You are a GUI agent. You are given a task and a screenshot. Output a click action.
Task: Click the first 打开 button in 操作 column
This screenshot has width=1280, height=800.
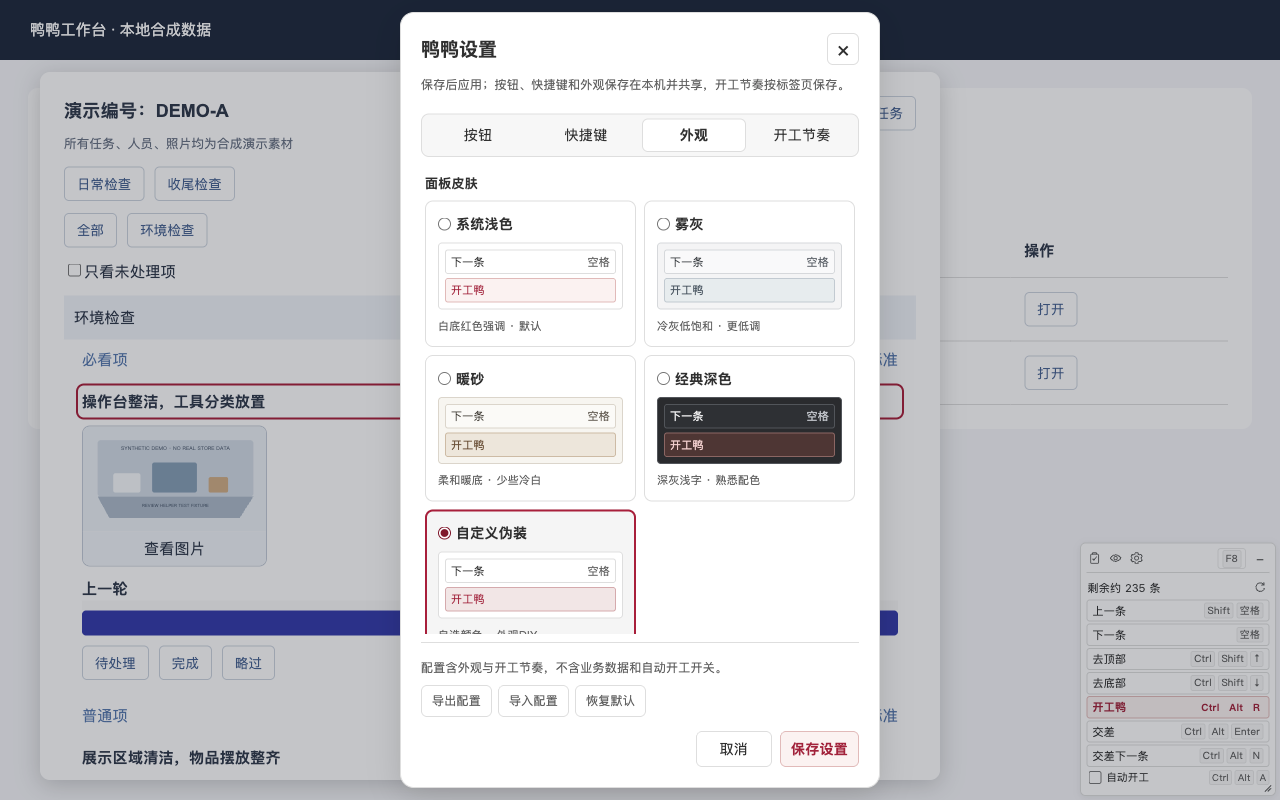pos(1051,309)
